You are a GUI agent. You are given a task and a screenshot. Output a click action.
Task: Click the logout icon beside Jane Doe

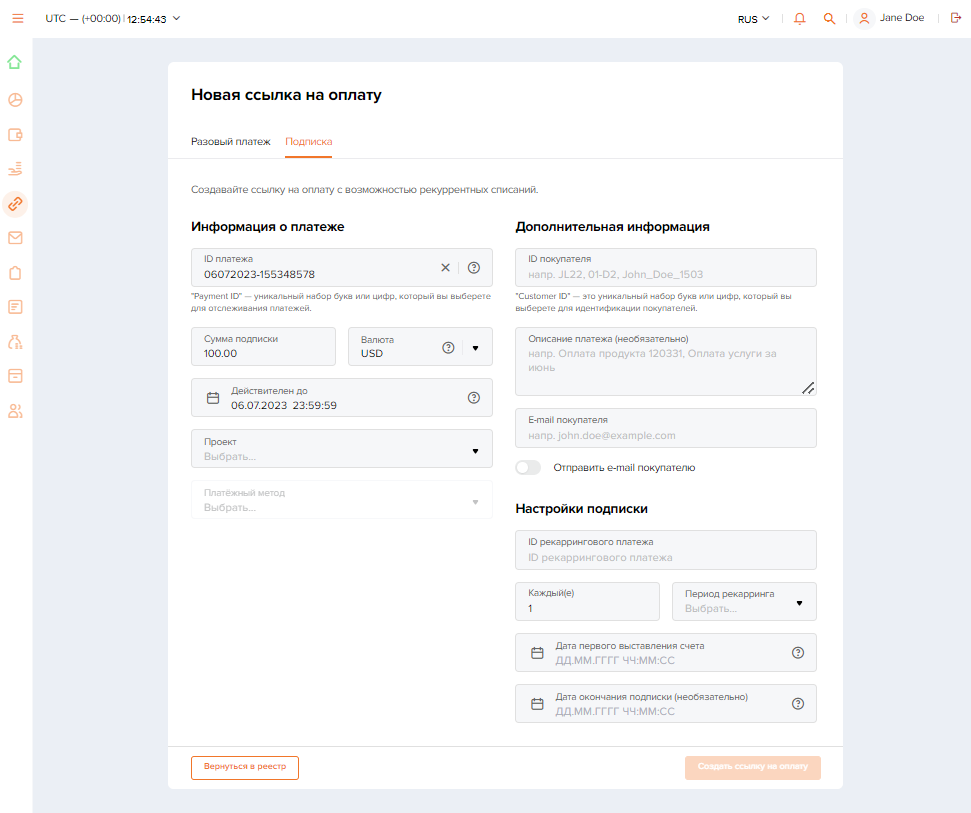pyautogui.click(x=956, y=18)
